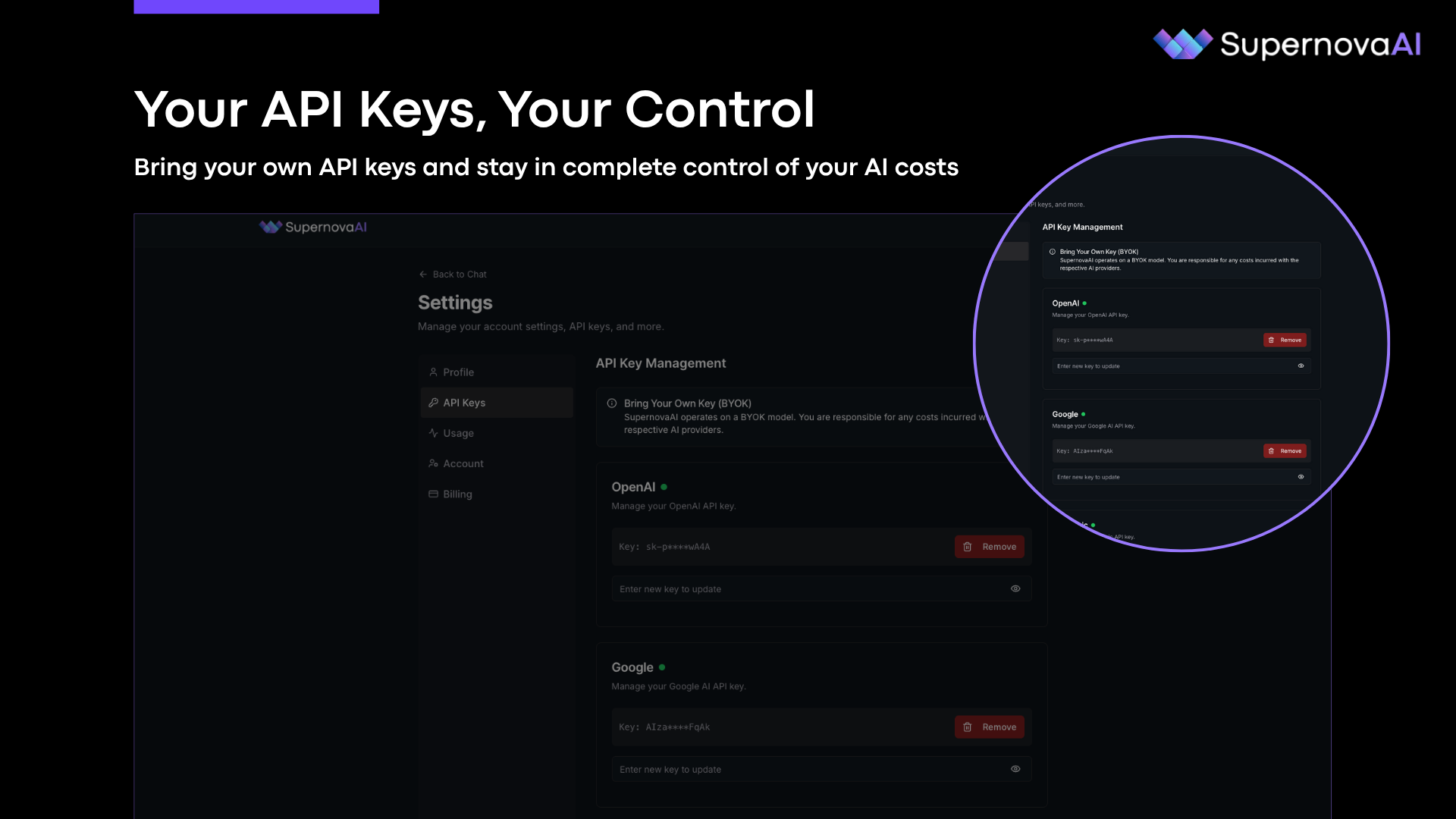Click the Usage activity icon
The width and height of the screenshot is (1456, 819).
click(433, 433)
